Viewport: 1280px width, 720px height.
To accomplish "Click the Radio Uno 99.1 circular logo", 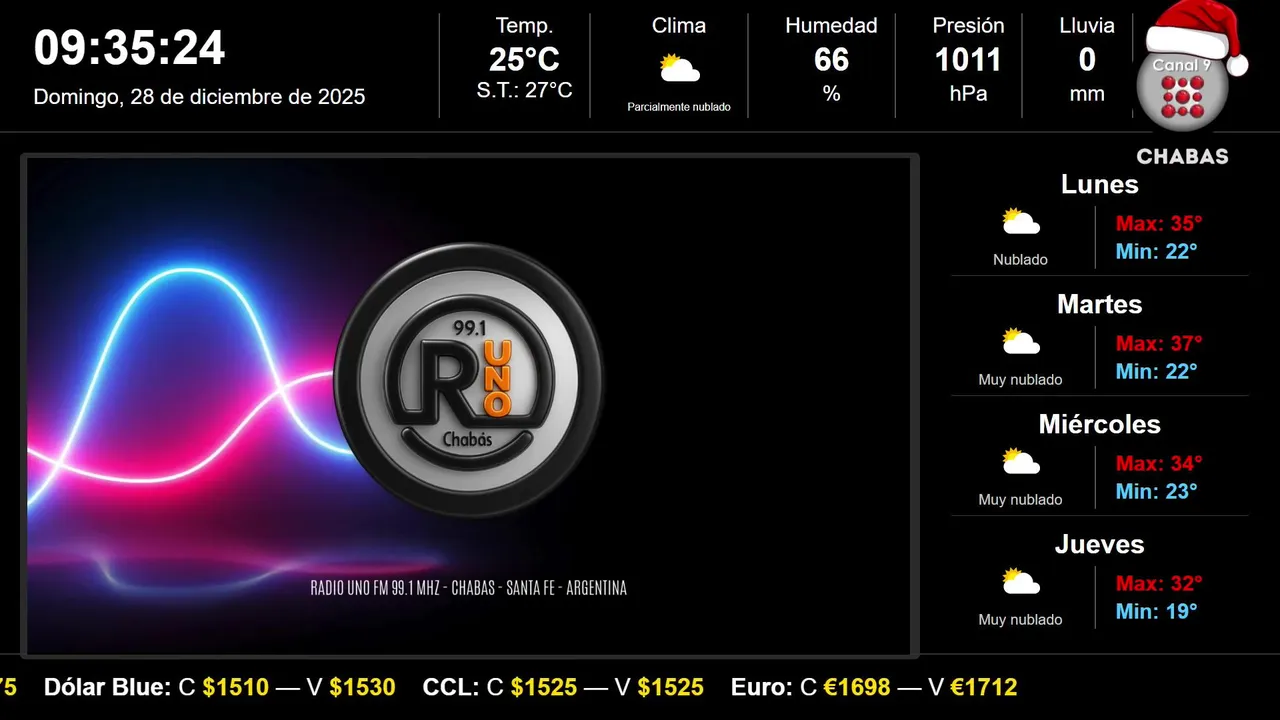I will (469, 380).
